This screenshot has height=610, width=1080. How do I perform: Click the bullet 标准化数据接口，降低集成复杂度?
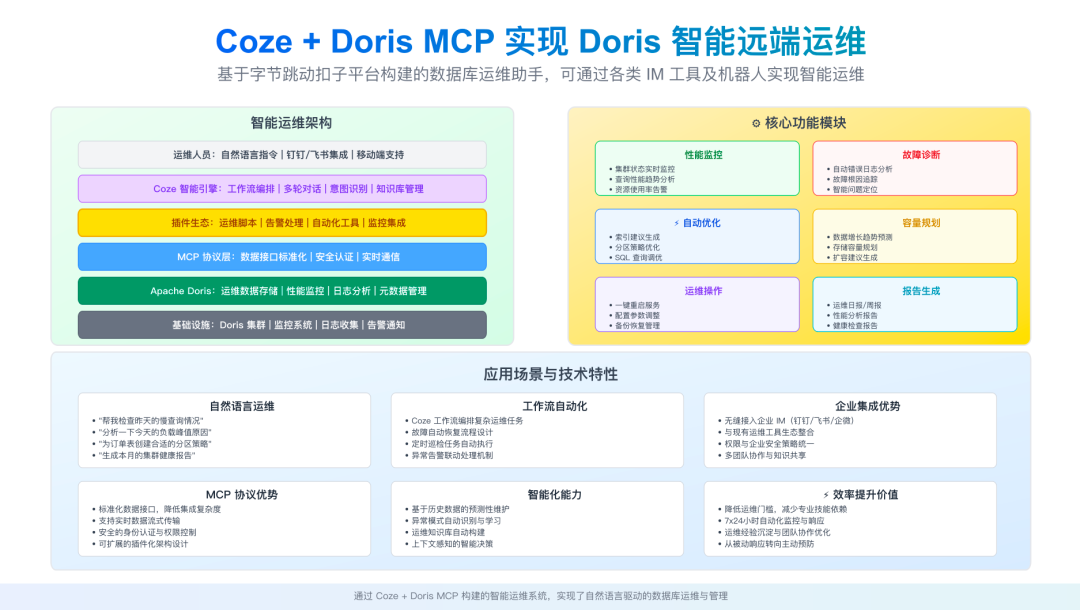160,509
